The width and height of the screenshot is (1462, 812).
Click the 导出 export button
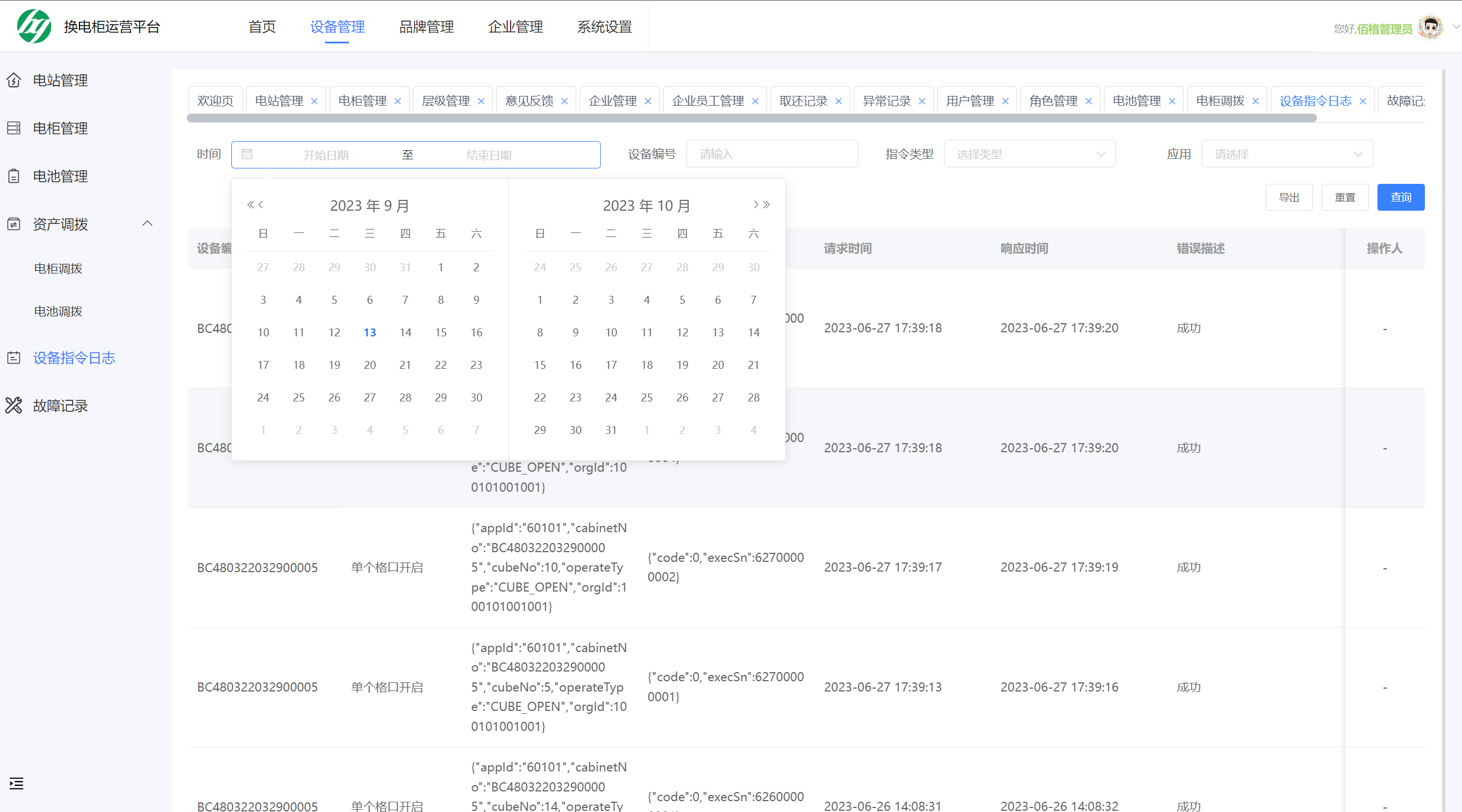(1289, 197)
